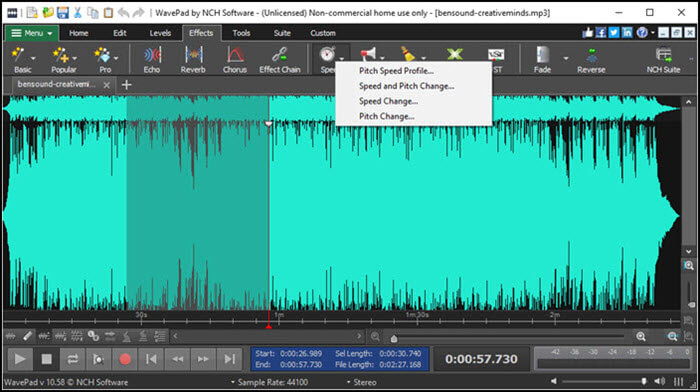This screenshot has height=392, width=700.
Task: Click the Save floppy disk icon
Action: point(63,13)
